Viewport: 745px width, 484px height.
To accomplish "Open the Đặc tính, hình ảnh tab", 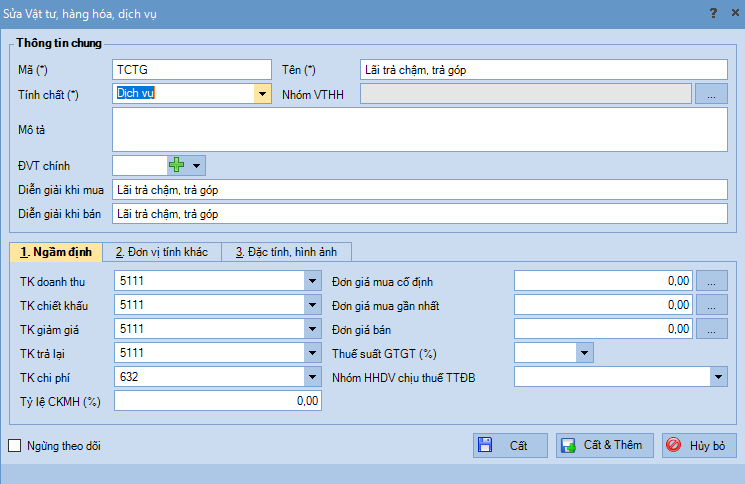I will (286, 251).
